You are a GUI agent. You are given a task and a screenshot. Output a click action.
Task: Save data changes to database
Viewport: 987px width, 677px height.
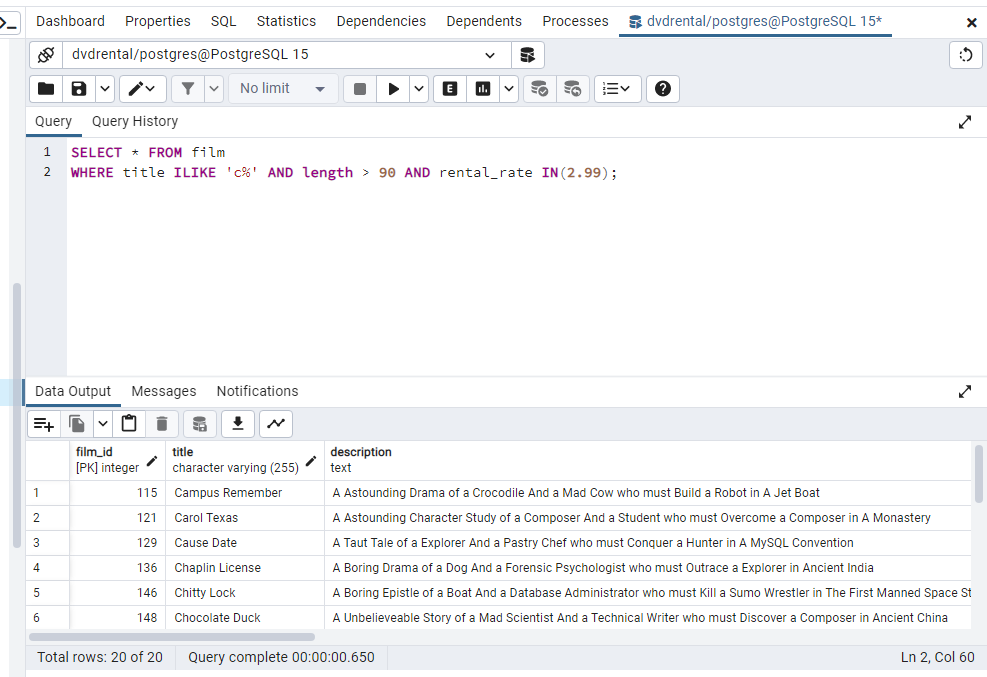200,424
